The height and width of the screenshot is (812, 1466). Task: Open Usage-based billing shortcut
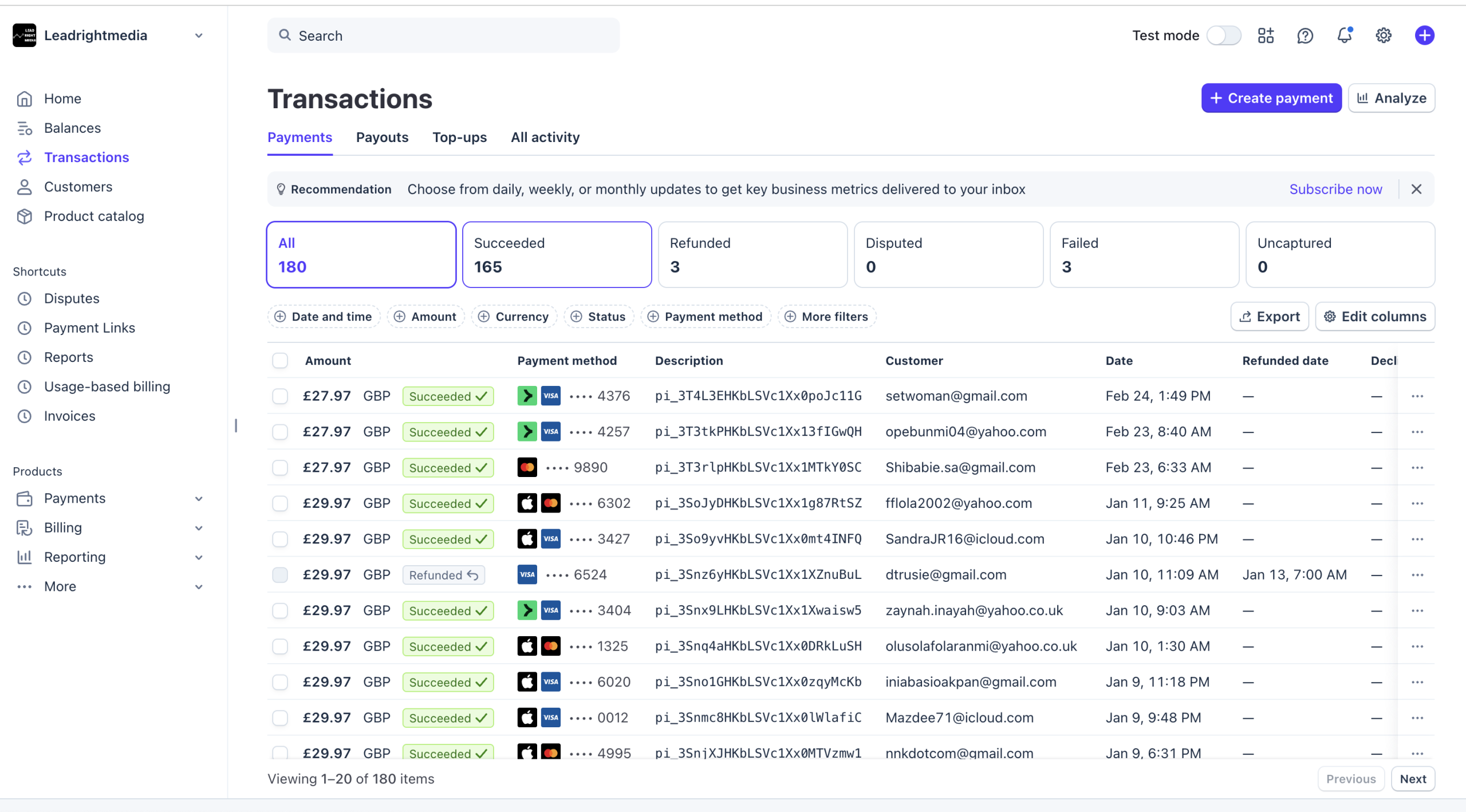pyautogui.click(x=107, y=387)
